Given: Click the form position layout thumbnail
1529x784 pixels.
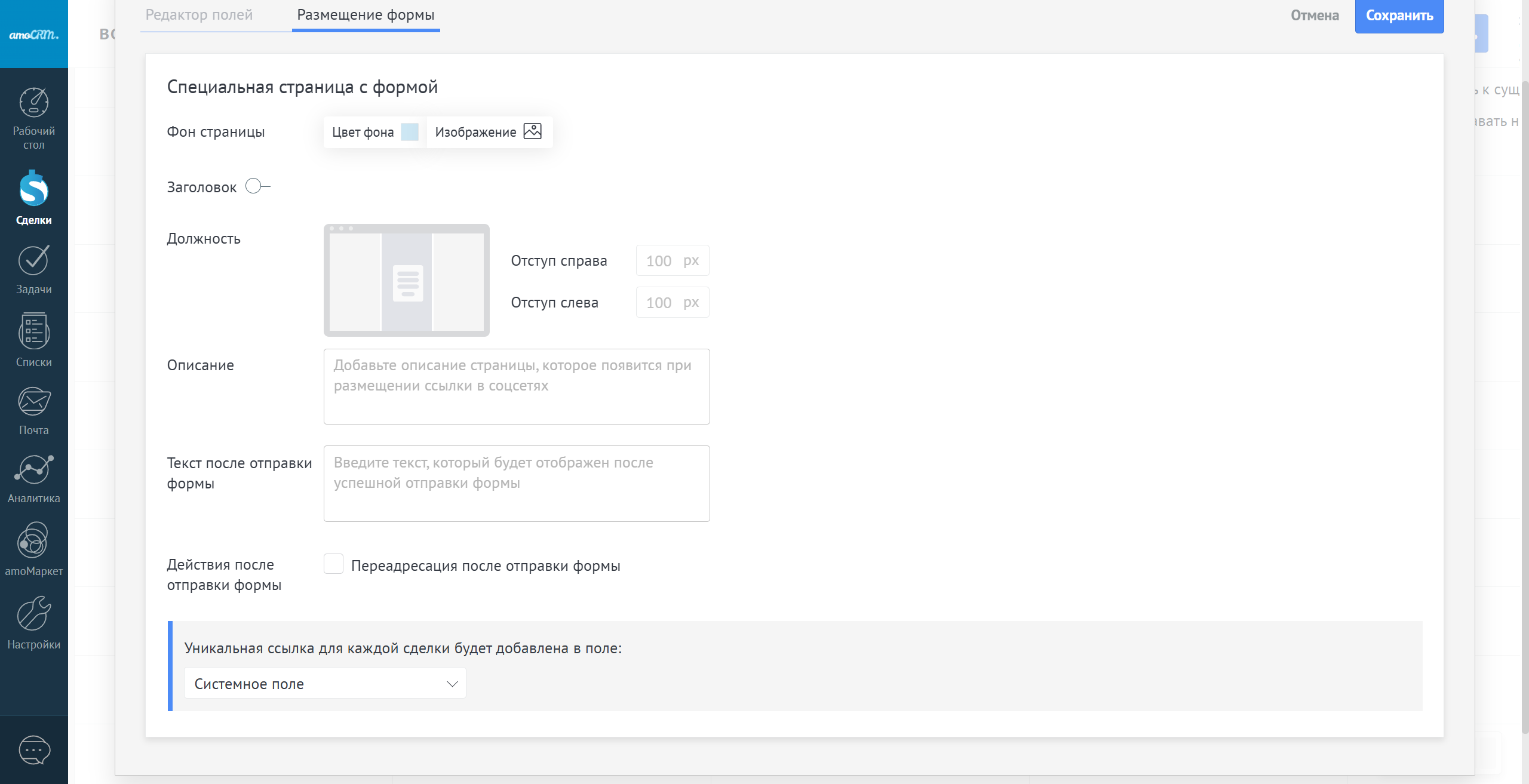Looking at the screenshot, I should (x=407, y=281).
